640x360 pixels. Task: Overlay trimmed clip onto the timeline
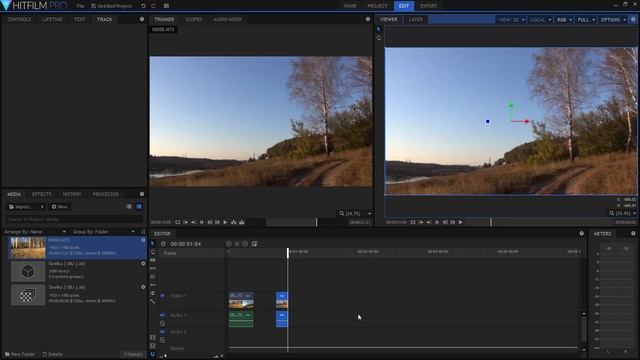coord(242,222)
